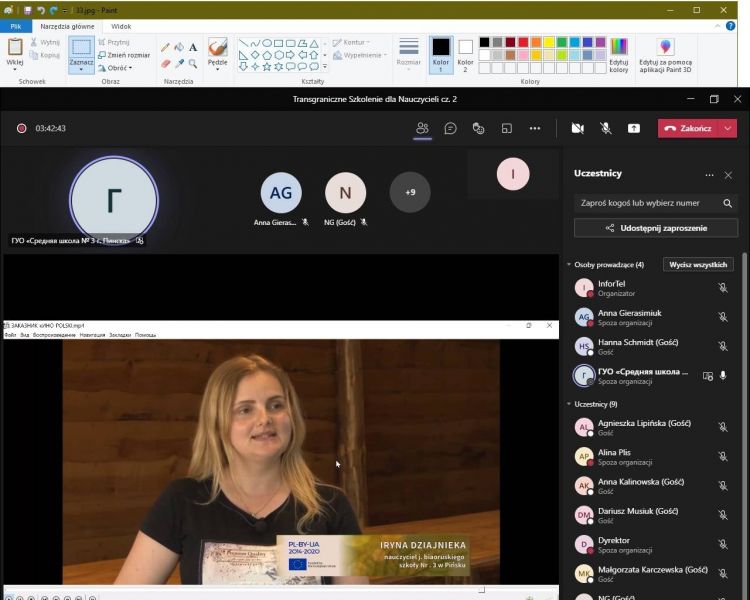Select the Kolor 1 black swatch
Viewport: 750px width, 600px height.
(x=441, y=47)
